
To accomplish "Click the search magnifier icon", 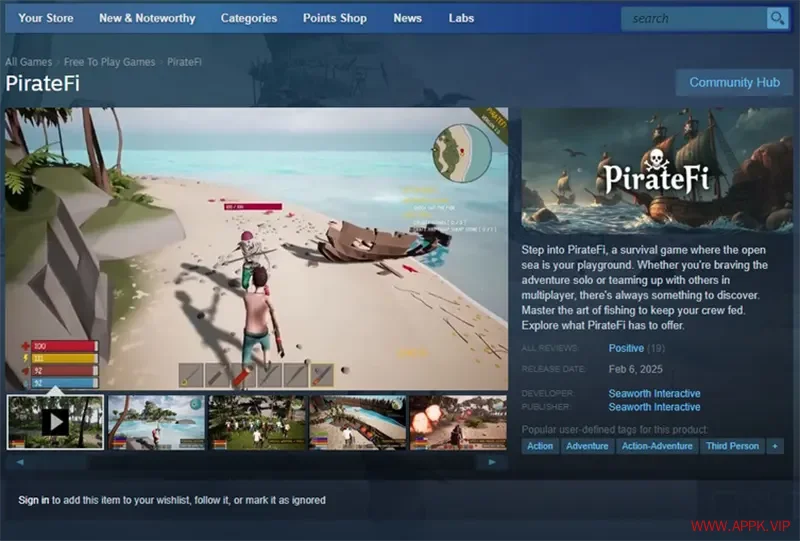I will pyautogui.click(x=778, y=19).
